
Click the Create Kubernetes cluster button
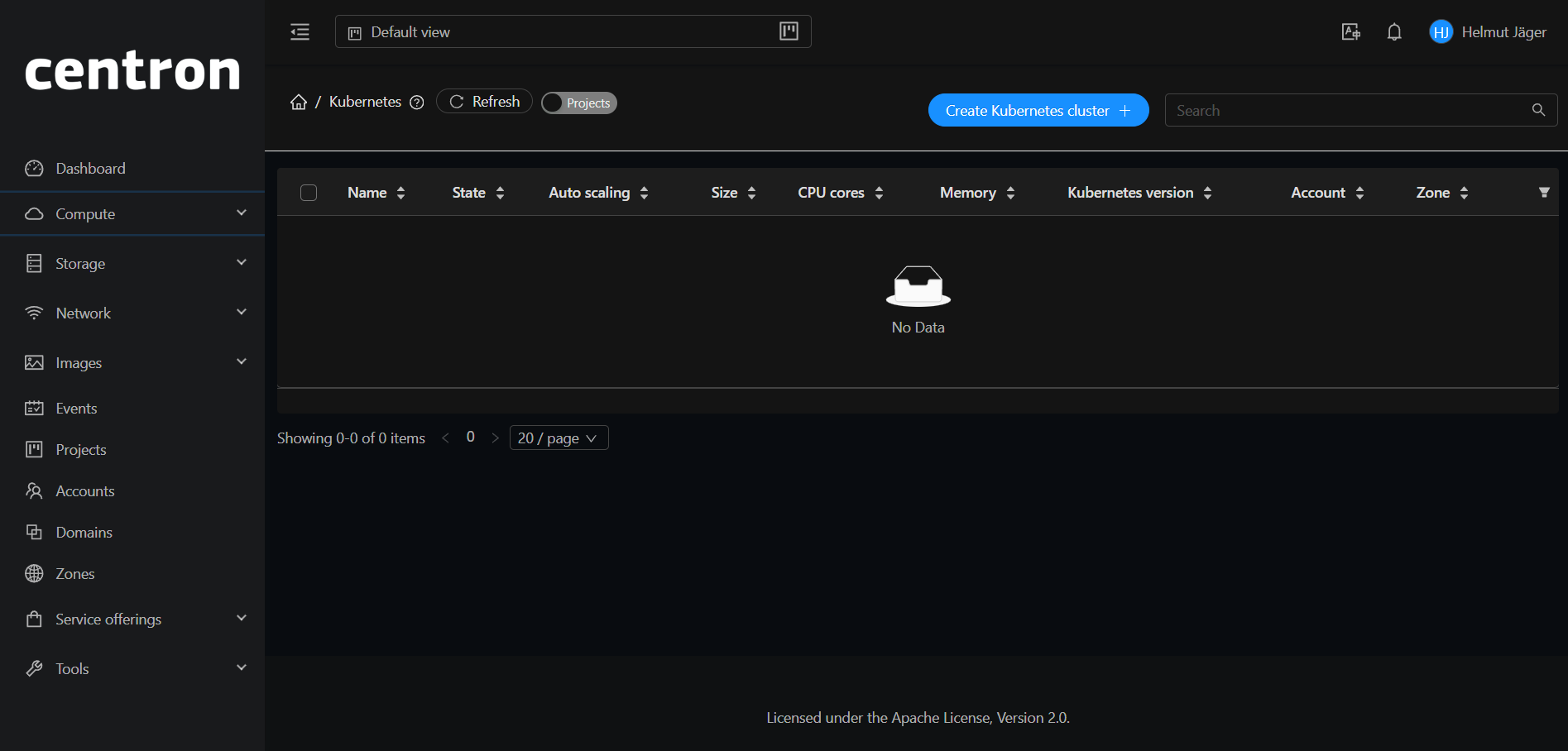[1038, 110]
